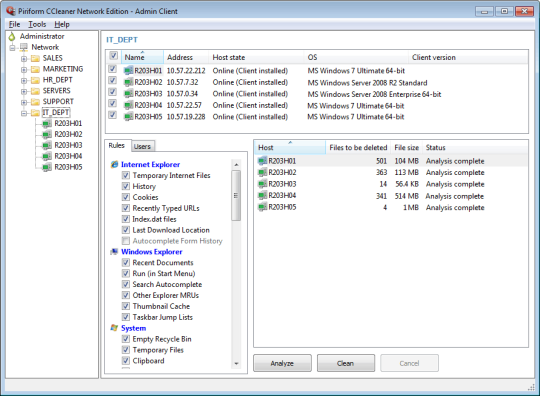Click the R203H05 icon in the results list
540x396 pixels.
pyautogui.click(x=262, y=207)
